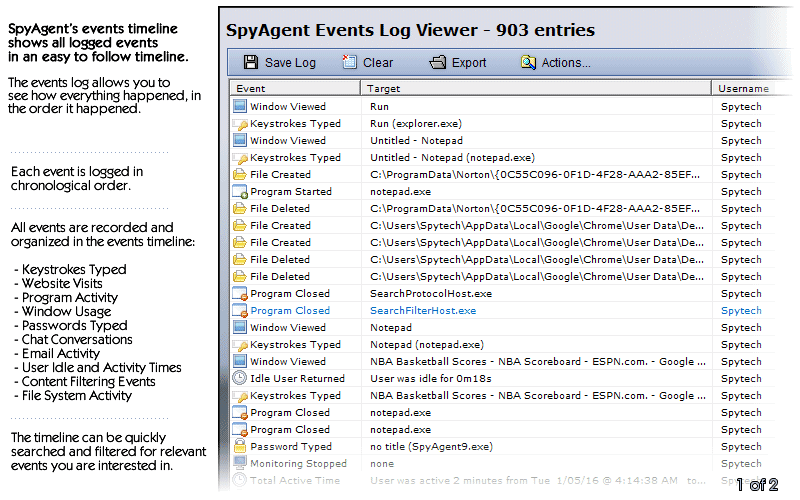Select 'Untitled - Notepad (notepad.exe)' target cell
The image size is (800, 500).
point(452,158)
